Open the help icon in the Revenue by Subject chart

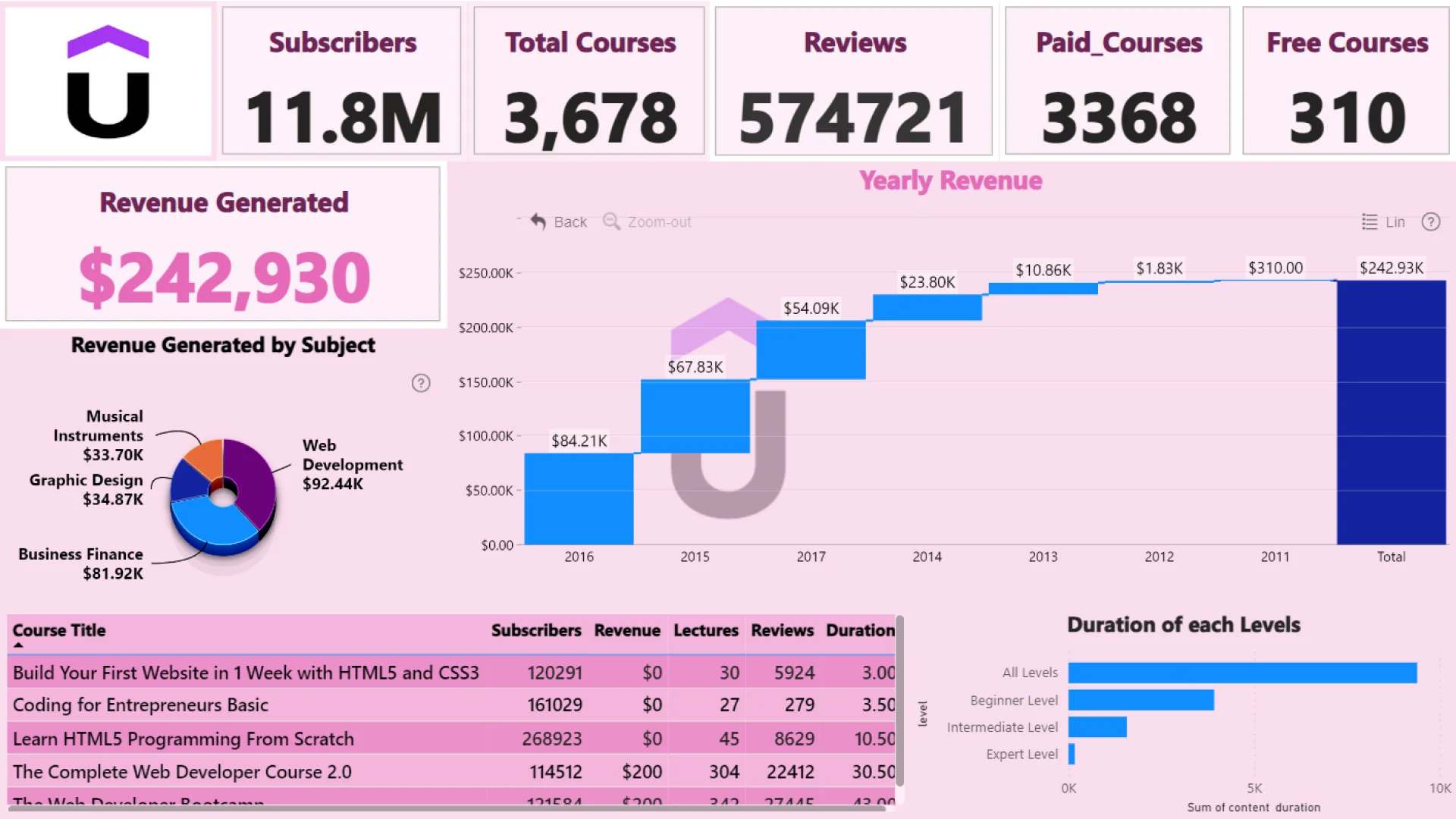421,383
